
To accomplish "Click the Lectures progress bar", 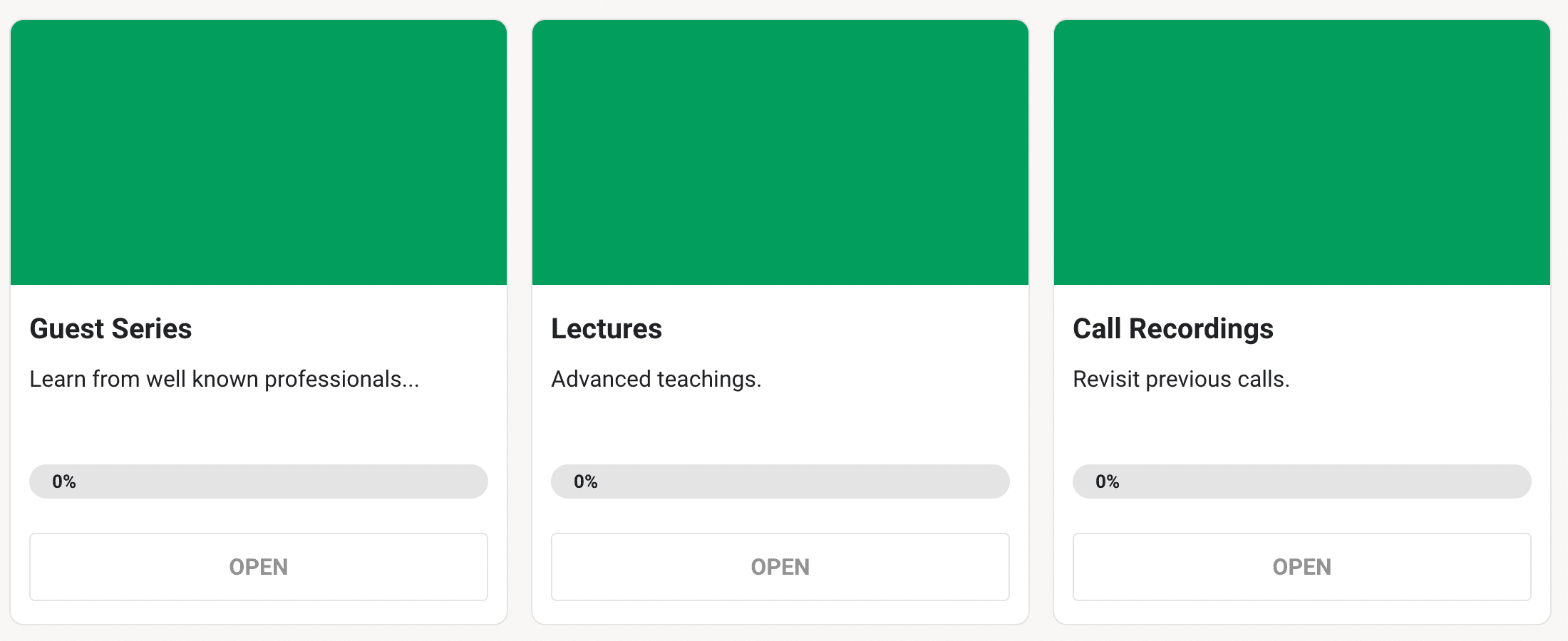I will point(805,481).
